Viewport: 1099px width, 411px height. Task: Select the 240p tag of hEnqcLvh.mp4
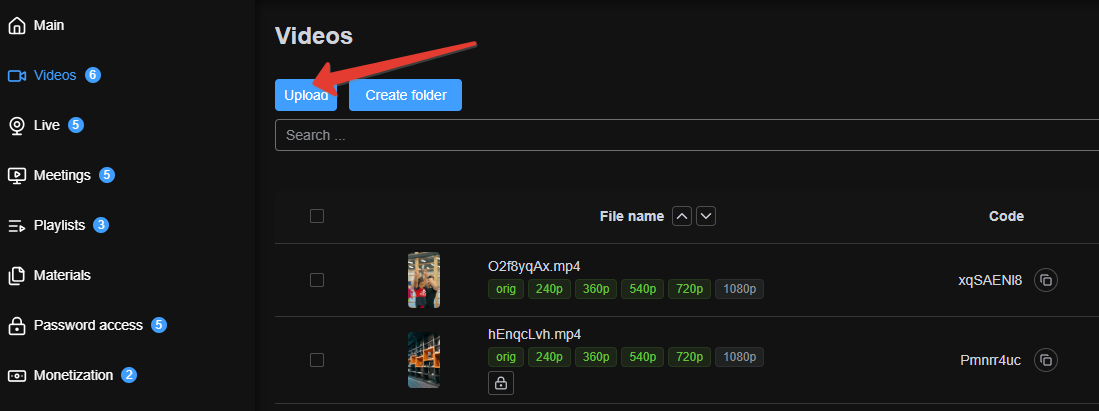[550, 357]
